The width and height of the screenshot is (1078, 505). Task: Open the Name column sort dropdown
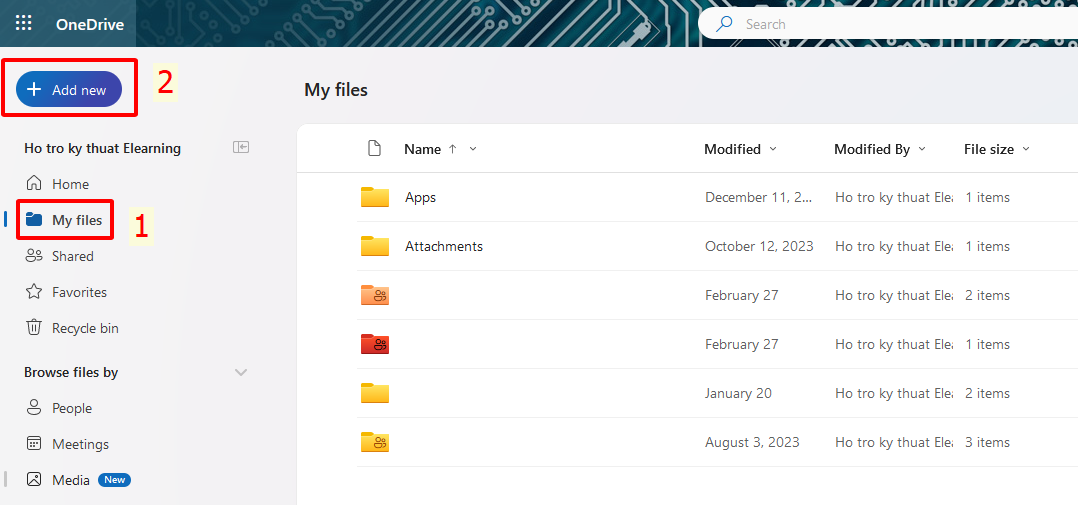473,149
